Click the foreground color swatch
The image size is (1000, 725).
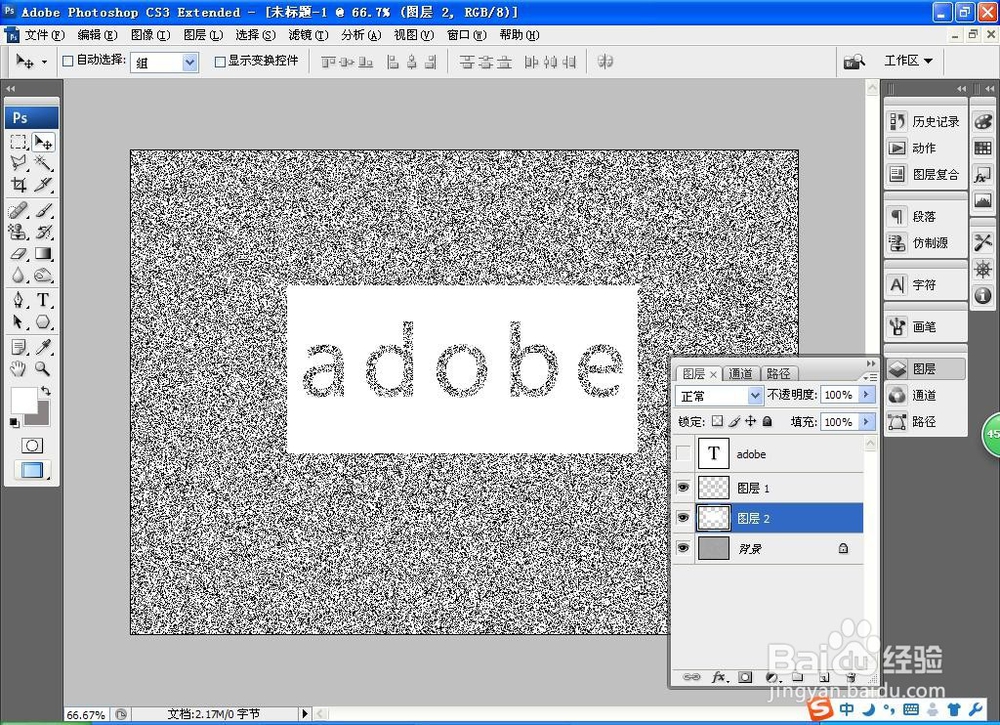[x=24, y=401]
